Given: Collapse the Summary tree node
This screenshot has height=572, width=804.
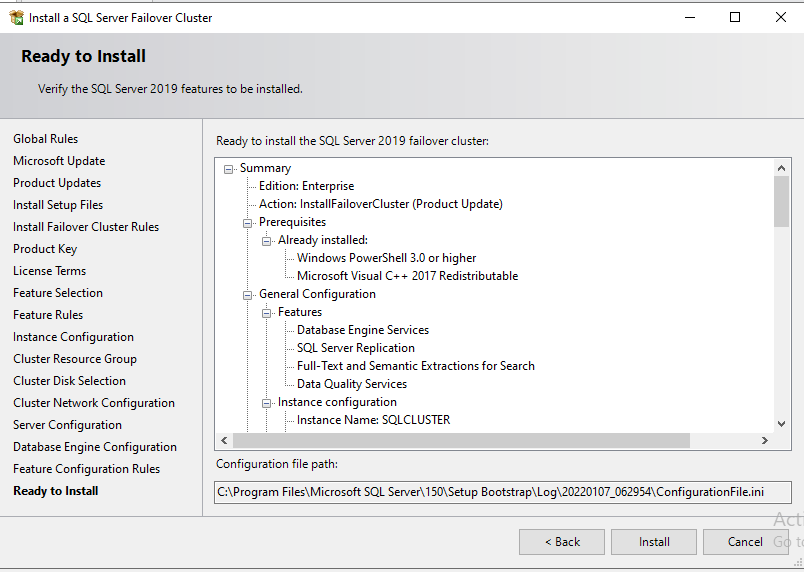Looking at the screenshot, I should pyautogui.click(x=229, y=169).
